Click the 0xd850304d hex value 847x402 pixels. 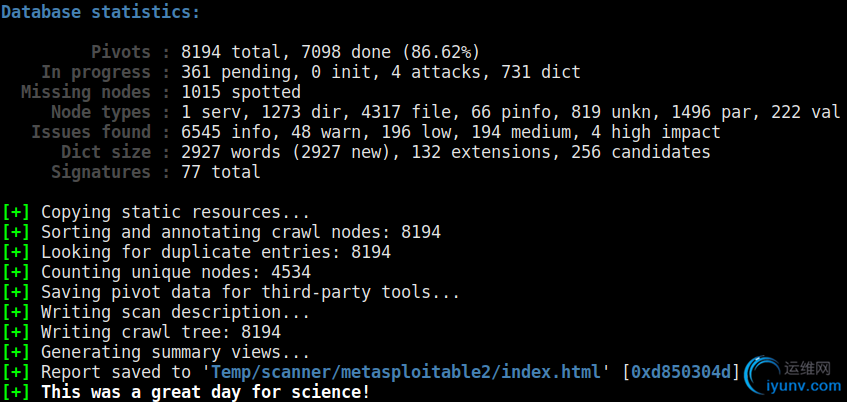680,372
